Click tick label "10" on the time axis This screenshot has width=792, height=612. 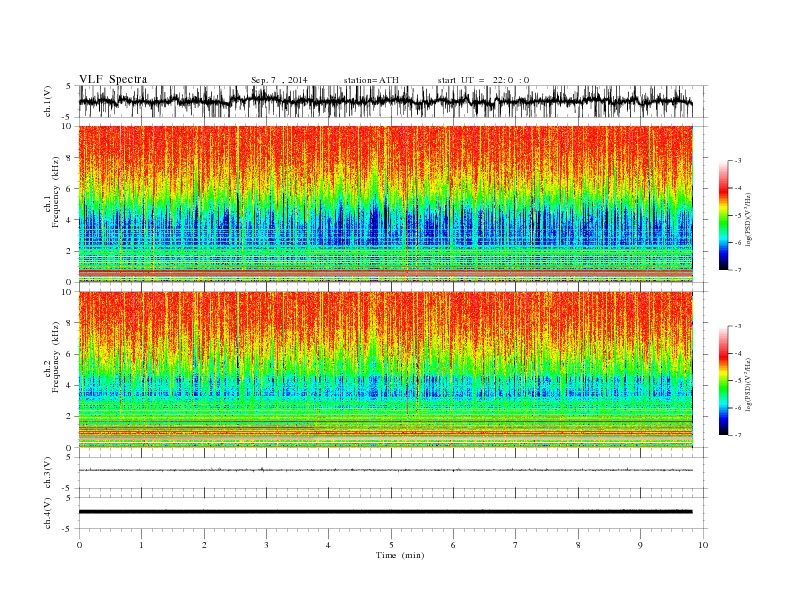pyautogui.click(x=703, y=545)
